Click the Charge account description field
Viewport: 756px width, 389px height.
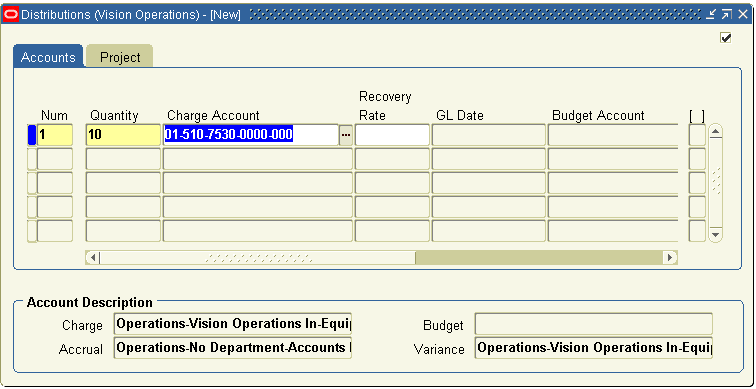(x=233, y=323)
